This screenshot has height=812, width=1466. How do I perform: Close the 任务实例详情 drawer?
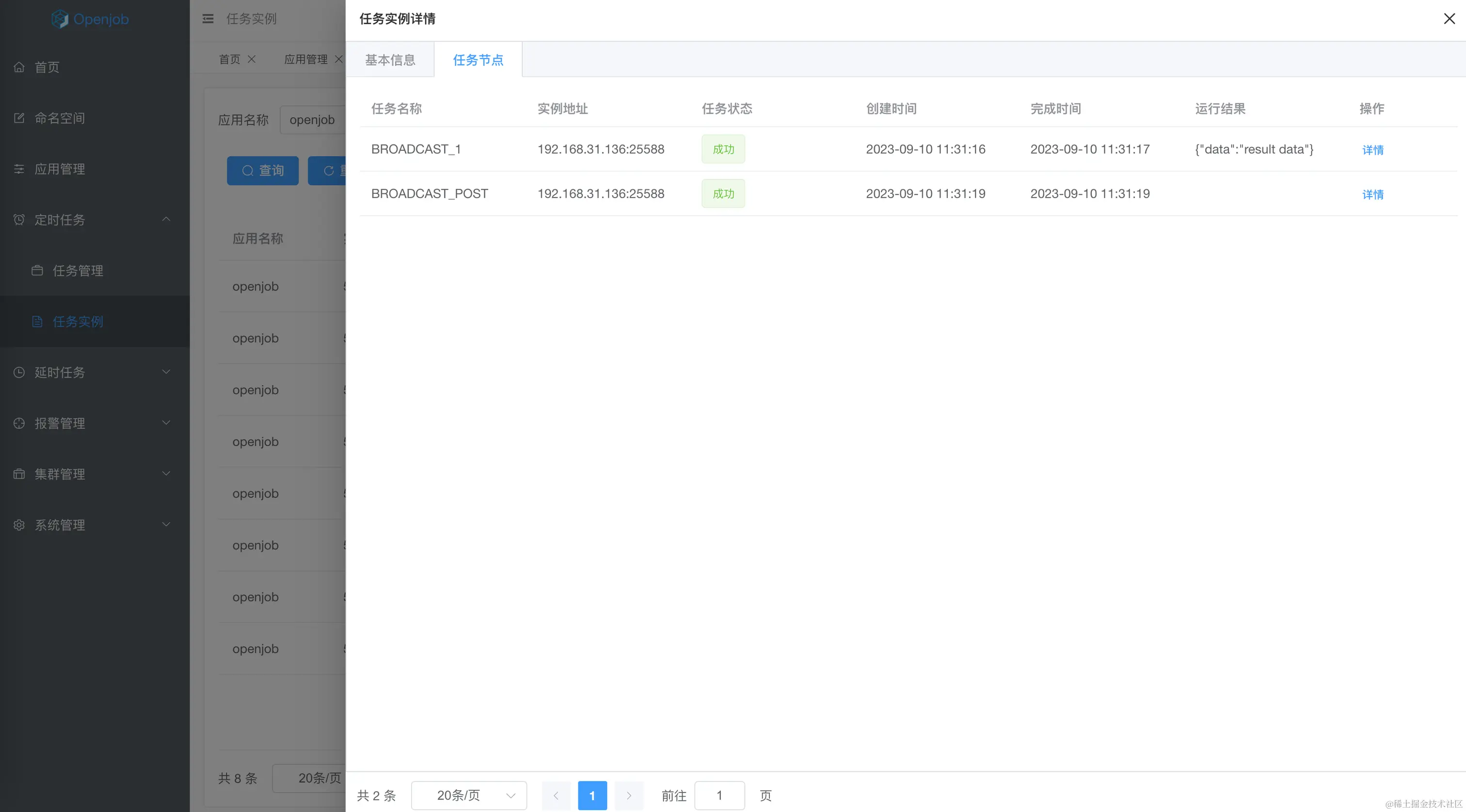1449,19
